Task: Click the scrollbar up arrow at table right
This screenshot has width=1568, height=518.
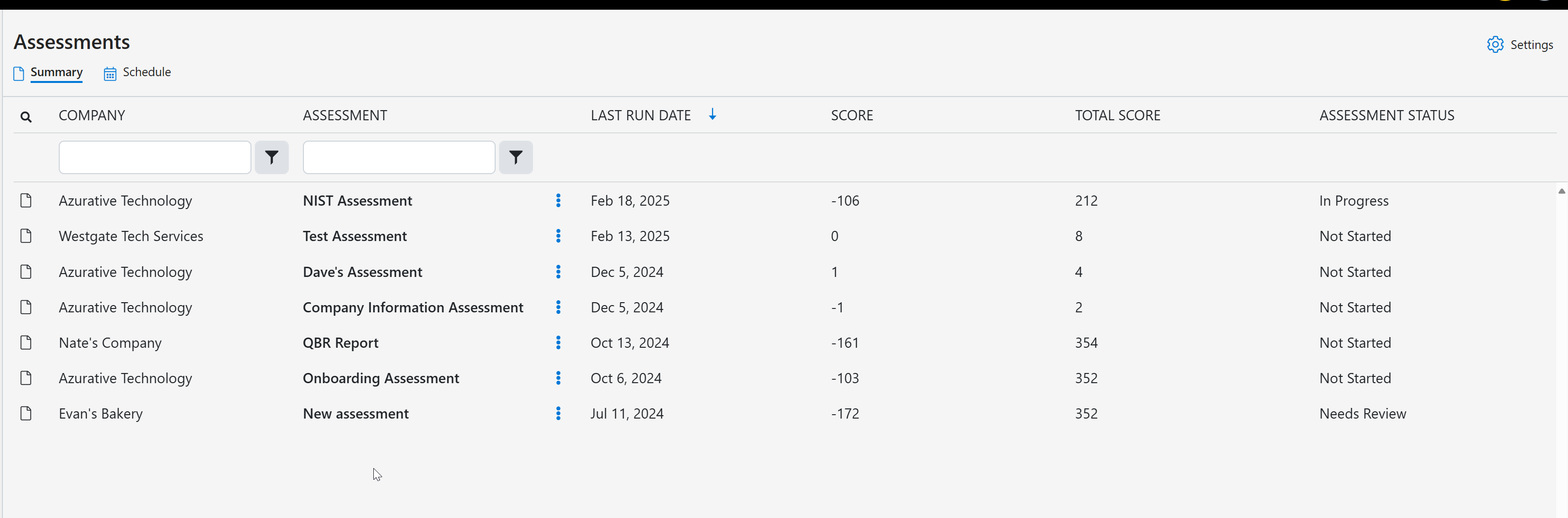Action: pos(1561,191)
